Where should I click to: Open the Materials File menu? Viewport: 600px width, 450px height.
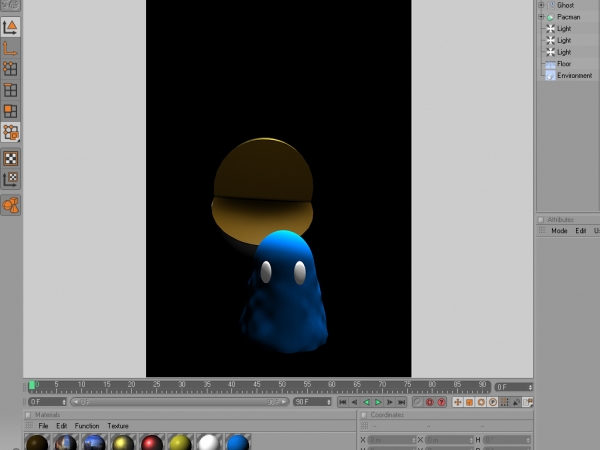pos(43,426)
